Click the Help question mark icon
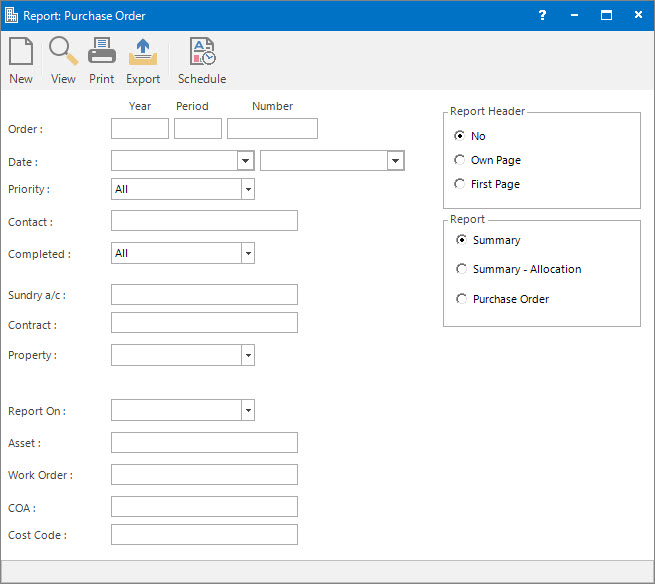Viewport: 655px width, 584px height. point(542,15)
